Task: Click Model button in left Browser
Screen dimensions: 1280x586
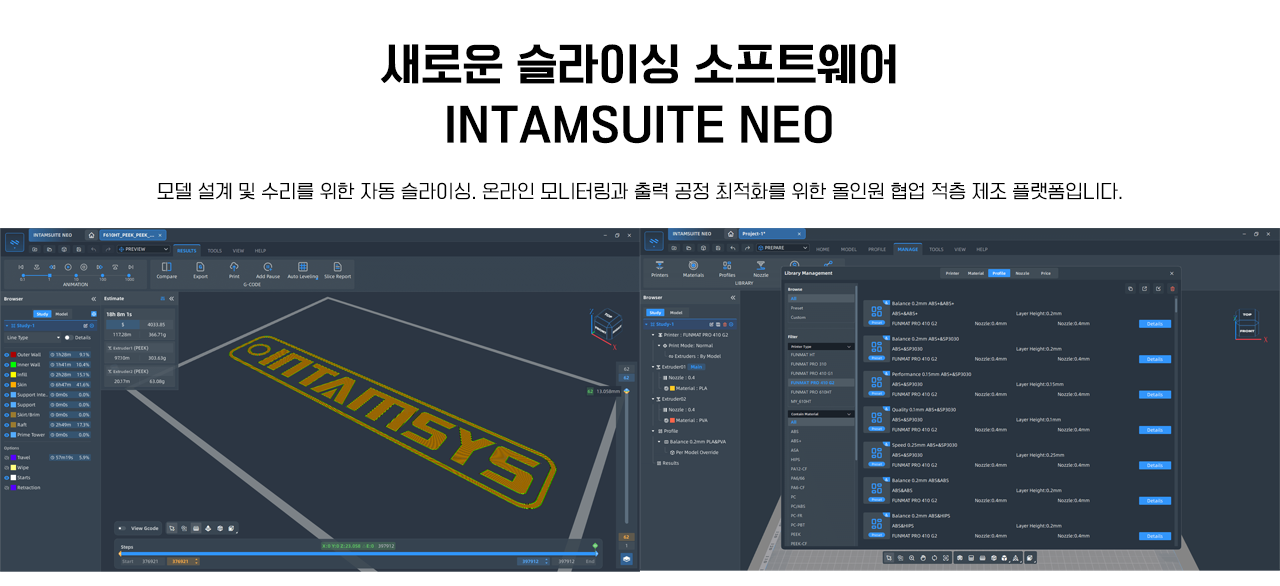Action: 61,314
